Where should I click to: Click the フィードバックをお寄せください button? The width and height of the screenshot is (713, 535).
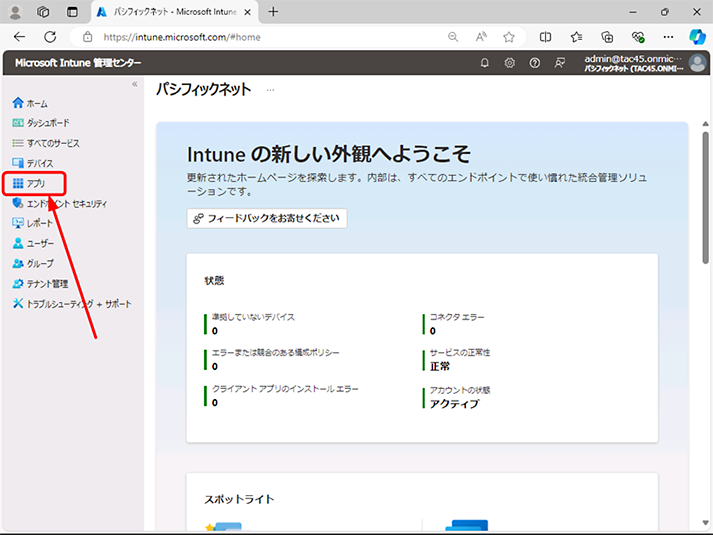267,219
